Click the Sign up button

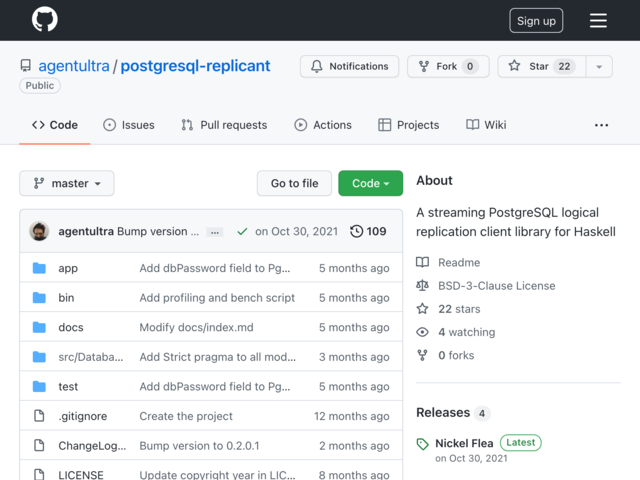pos(536,20)
